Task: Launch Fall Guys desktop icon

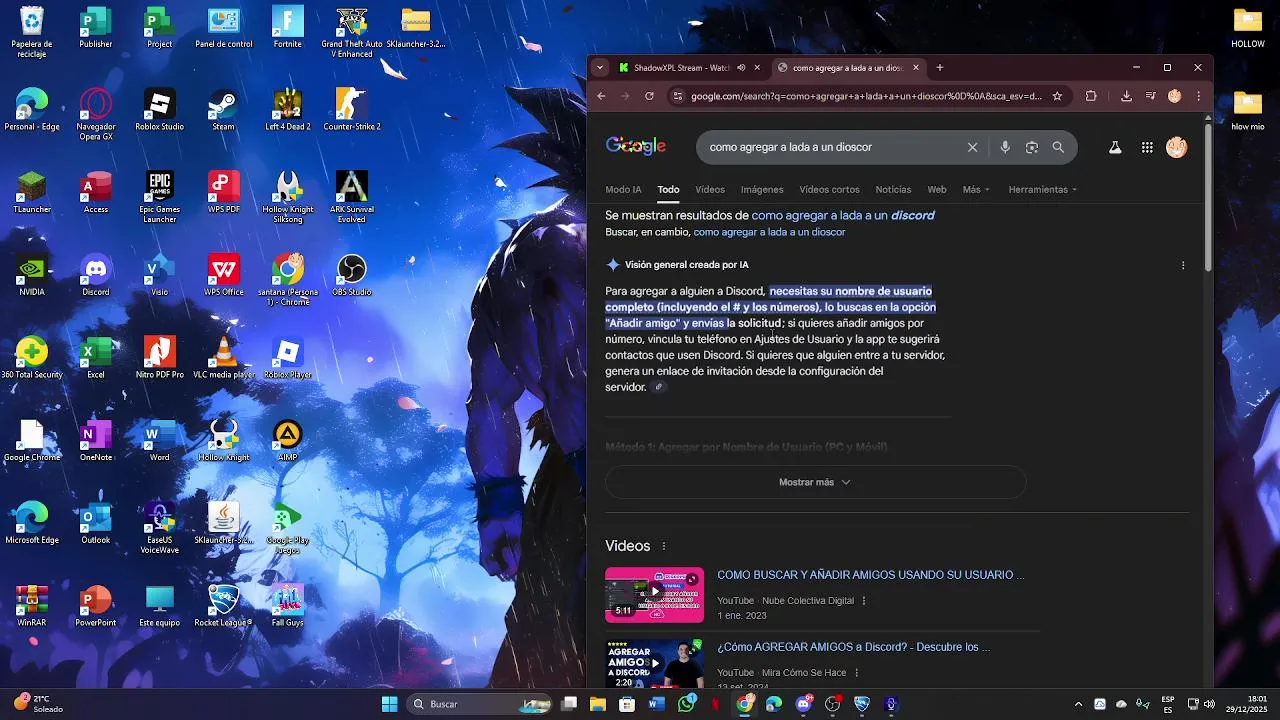Action: (x=287, y=605)
